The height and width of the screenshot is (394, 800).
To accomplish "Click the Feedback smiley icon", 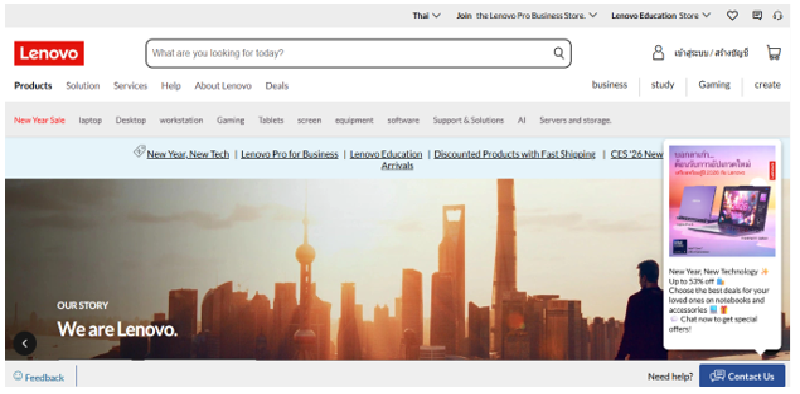I will [x=18, y=376].
